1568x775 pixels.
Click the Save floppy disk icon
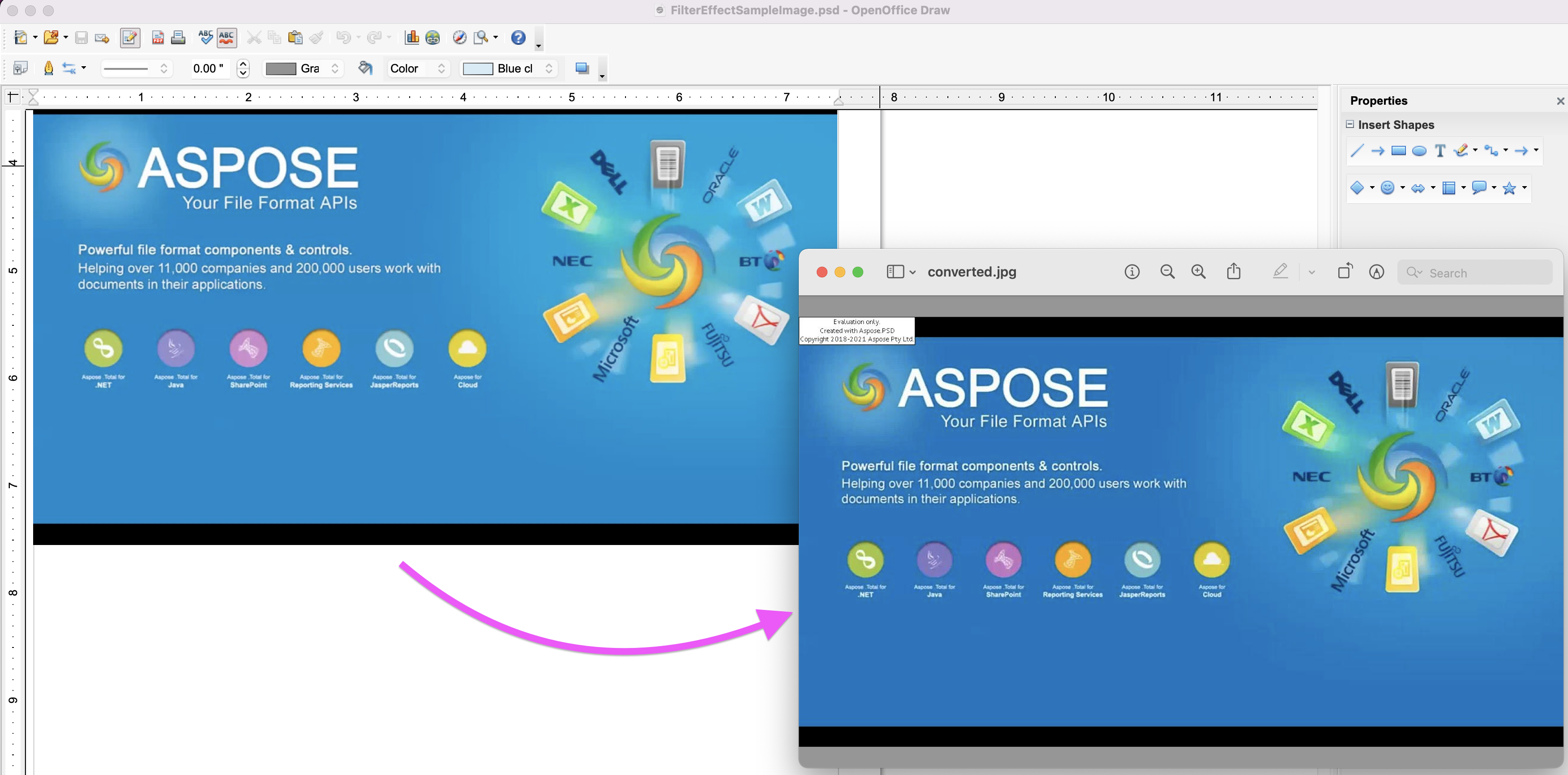pos(81,38)
